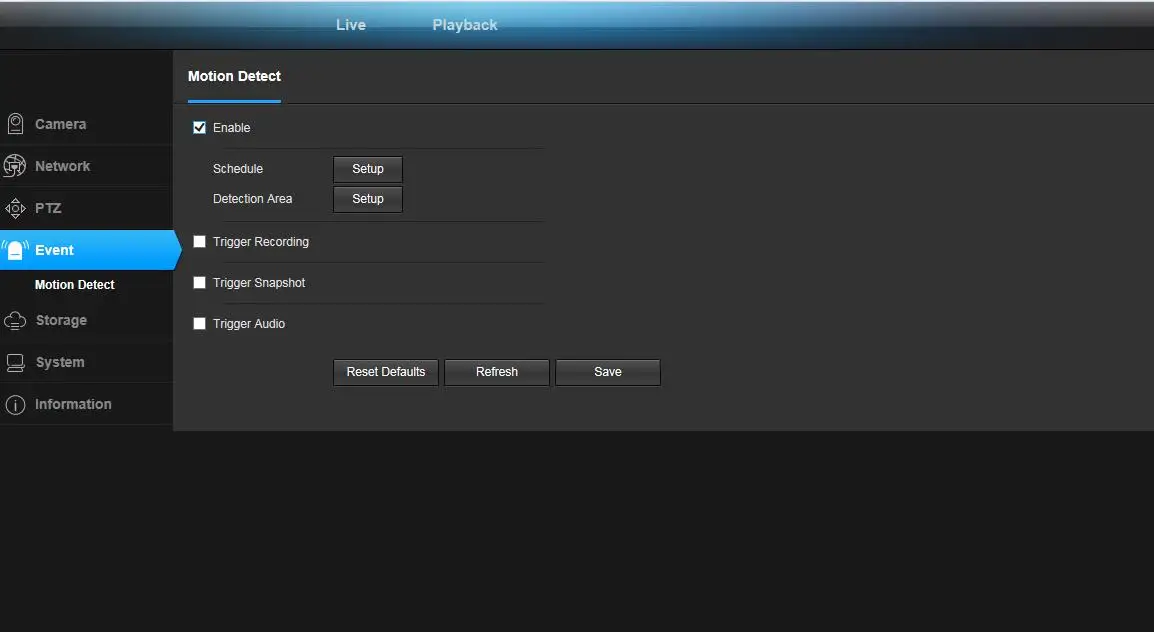The width and height of the screenshot is (1154, 632).
Task: Click the Trigger Recording label text
Action: tap(261, 242)
